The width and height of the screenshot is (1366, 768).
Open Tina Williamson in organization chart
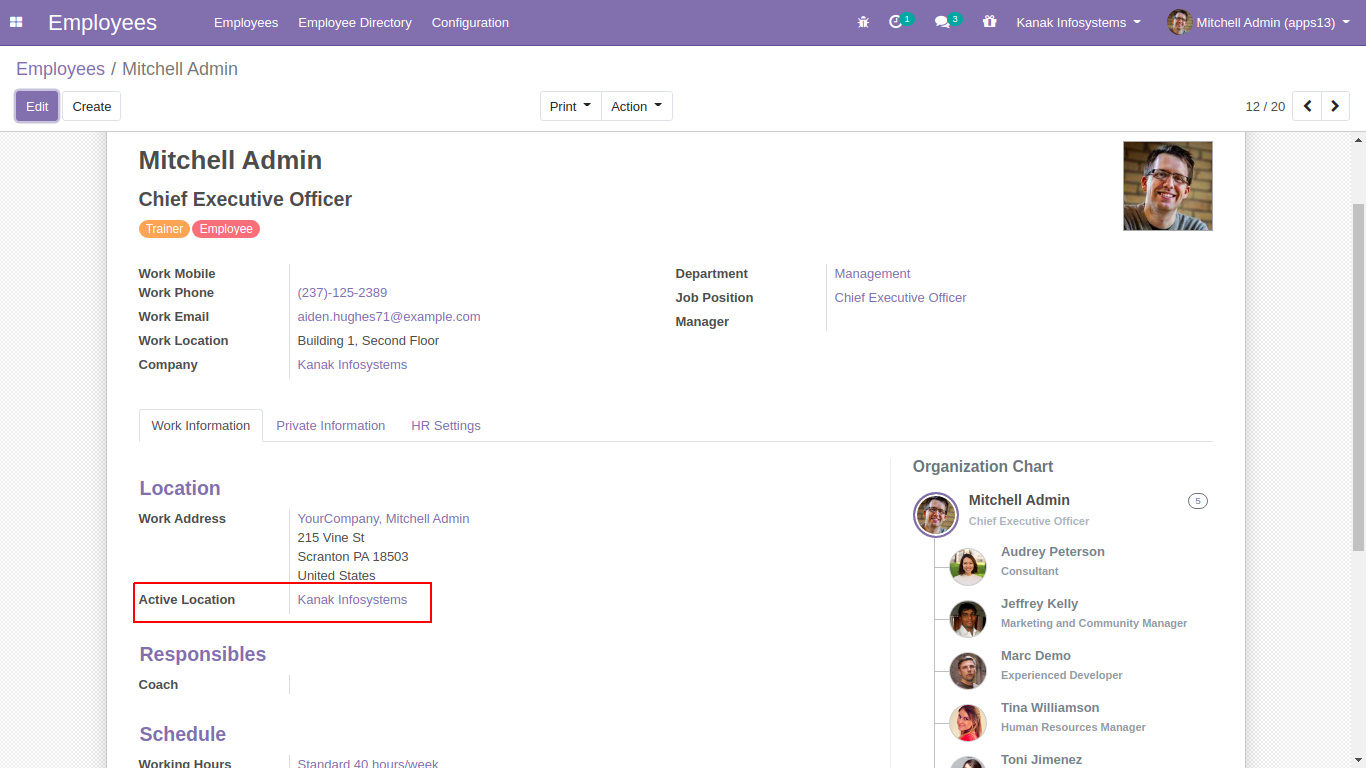tap(1050, 707)
